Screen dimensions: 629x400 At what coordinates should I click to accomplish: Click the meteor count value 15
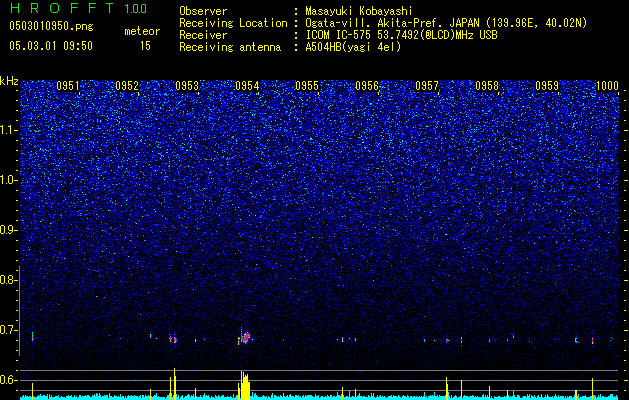coord(145,46)
